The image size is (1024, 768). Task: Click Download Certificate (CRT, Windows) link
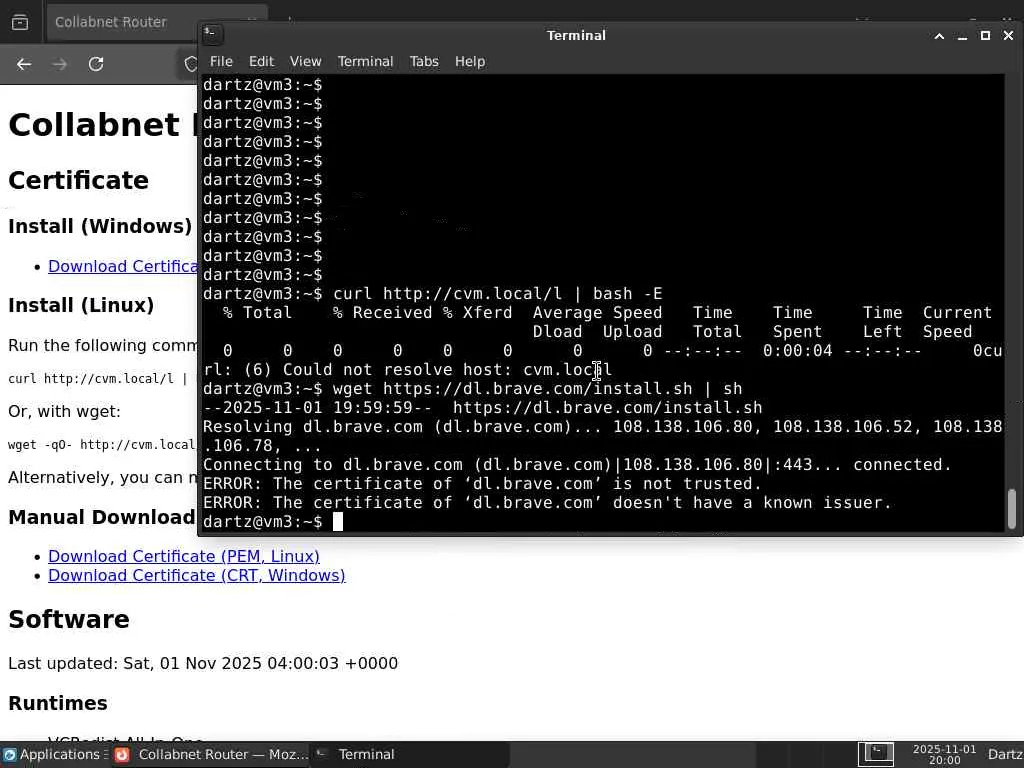[x=197, y=575]
